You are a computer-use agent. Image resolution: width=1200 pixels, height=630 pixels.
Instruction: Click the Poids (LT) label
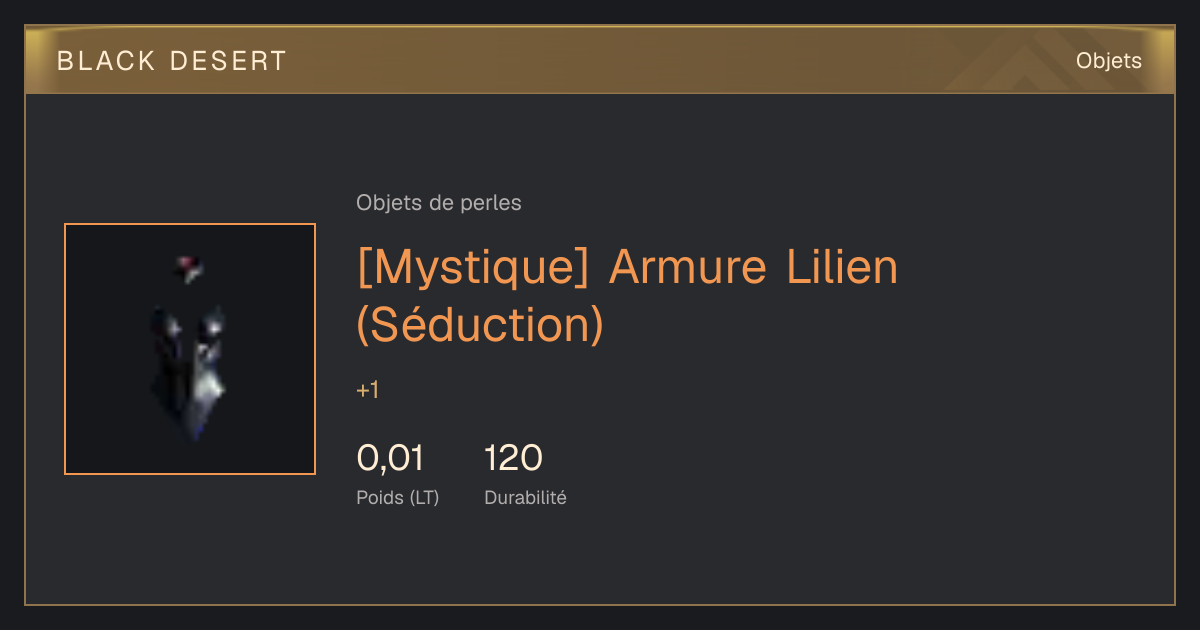(398, 497)
